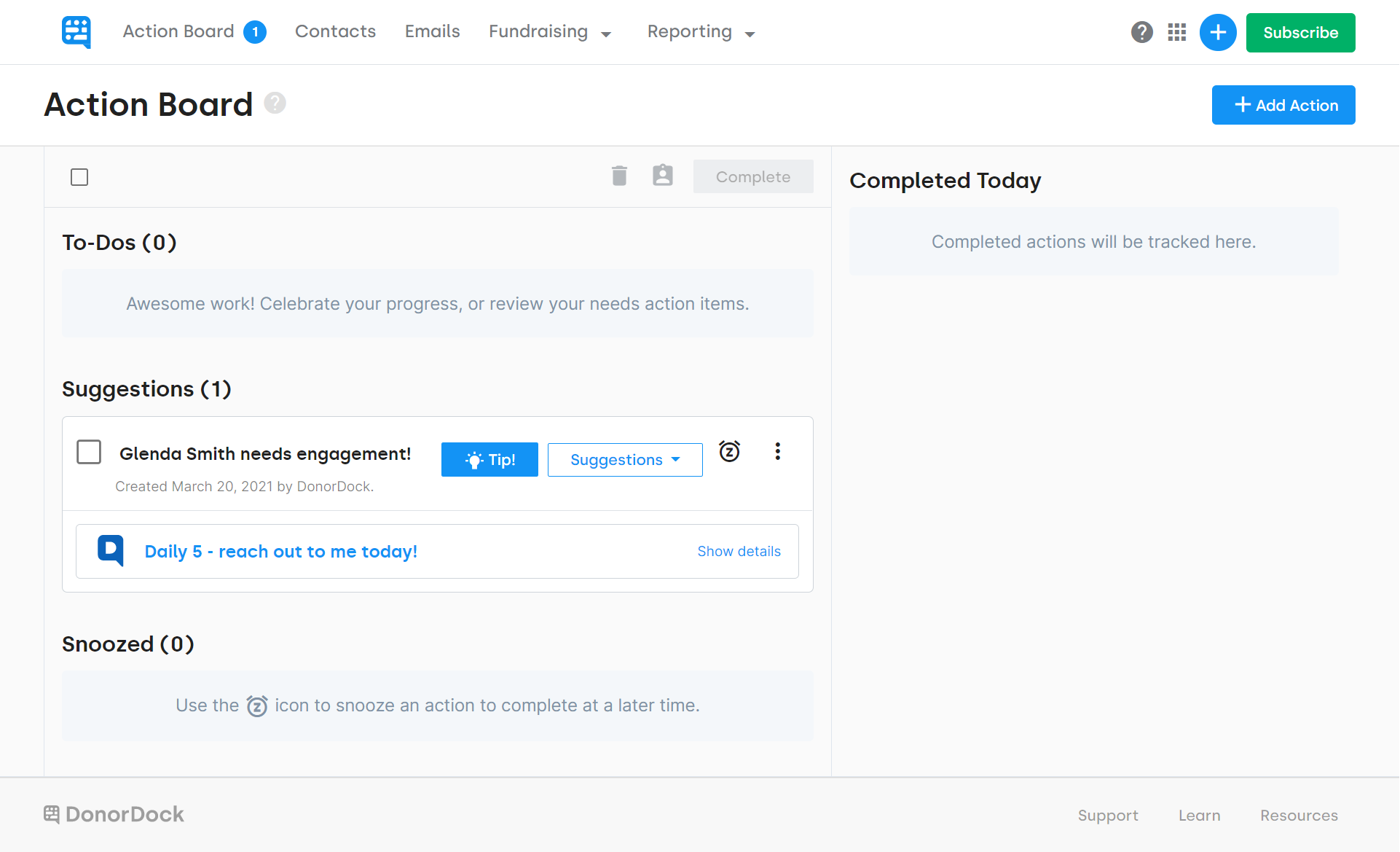Click the DonorDock logo in navbar
Viewport: 1400px width, 852px height.
tap(76, 32)
